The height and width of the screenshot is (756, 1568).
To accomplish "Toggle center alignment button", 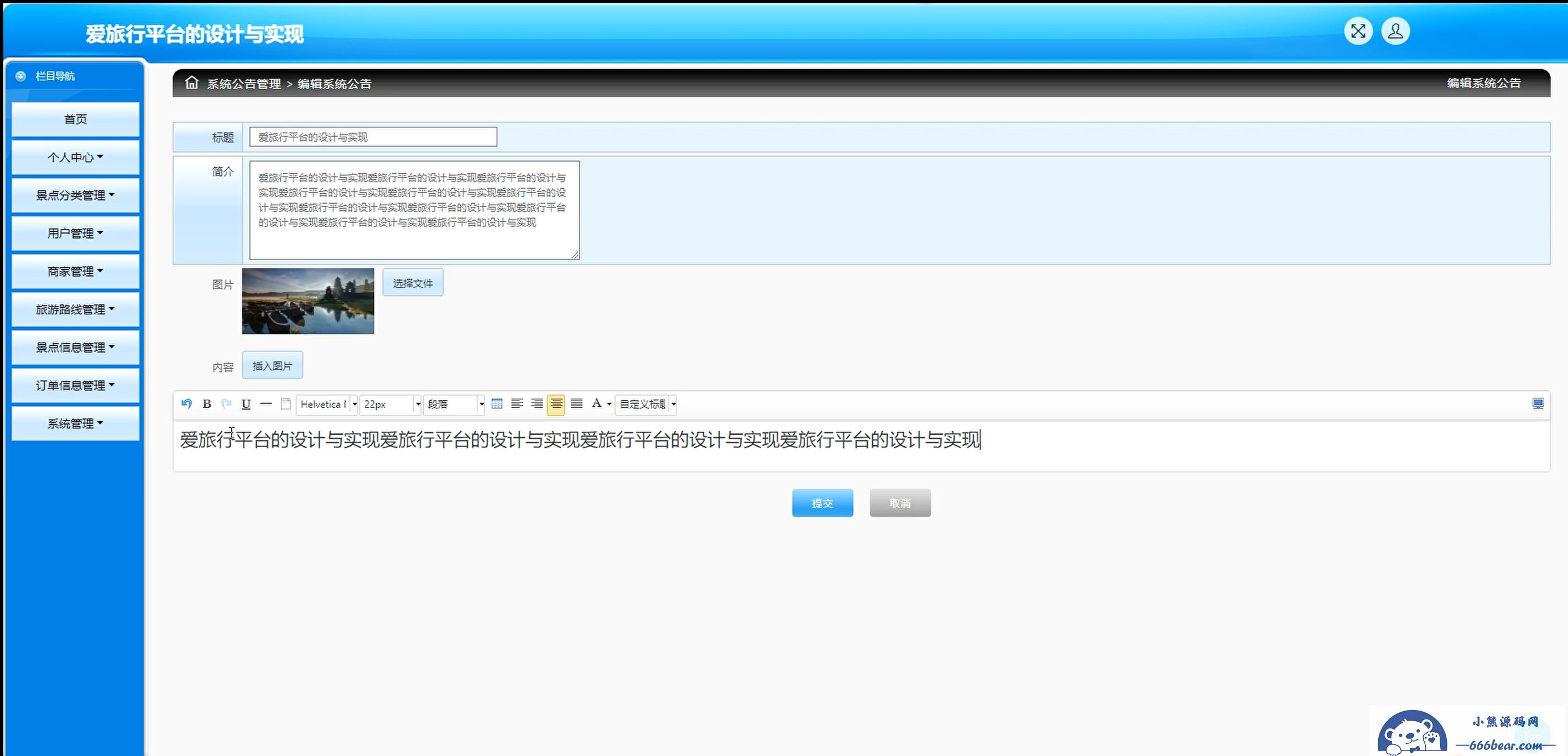I will 556,405.
